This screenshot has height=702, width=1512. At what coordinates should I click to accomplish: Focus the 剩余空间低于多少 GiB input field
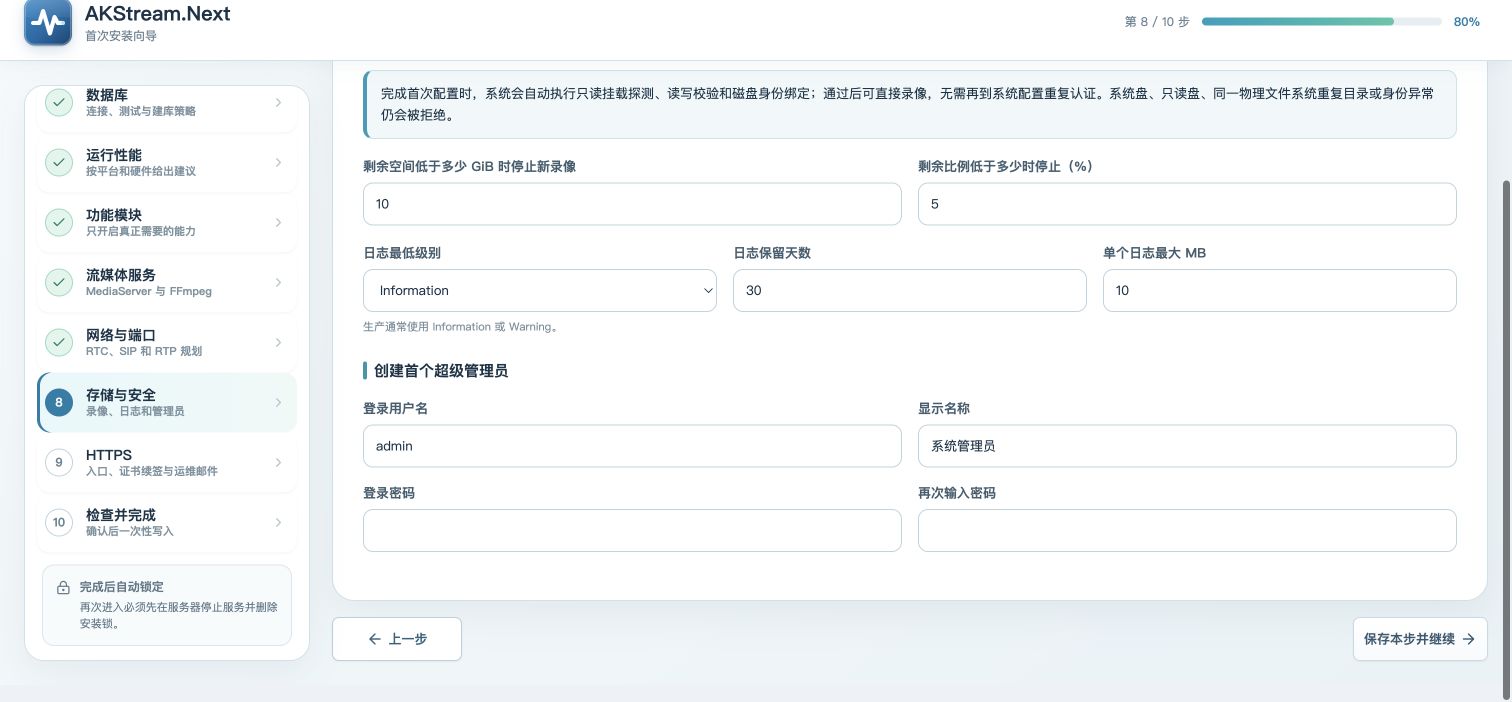click(632, 204)
